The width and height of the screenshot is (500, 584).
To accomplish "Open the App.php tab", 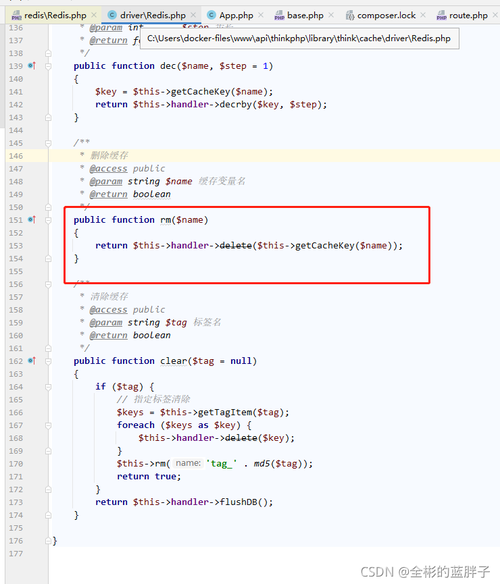I will pyautogui.click(x=236, y=15).
